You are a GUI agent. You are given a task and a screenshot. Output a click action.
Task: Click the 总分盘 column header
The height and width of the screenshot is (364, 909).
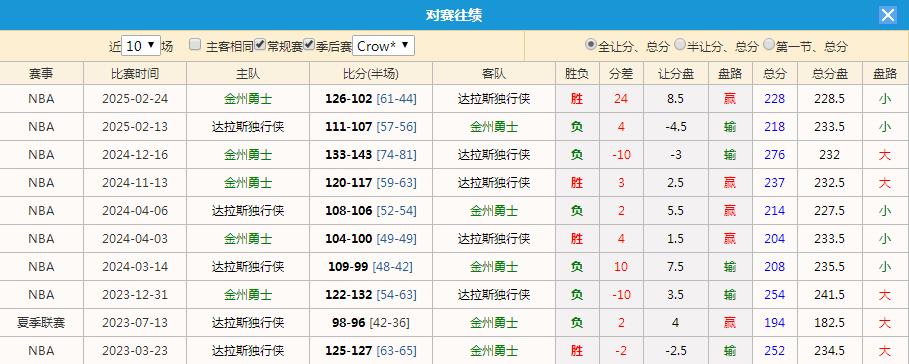(x=830, y=74)
